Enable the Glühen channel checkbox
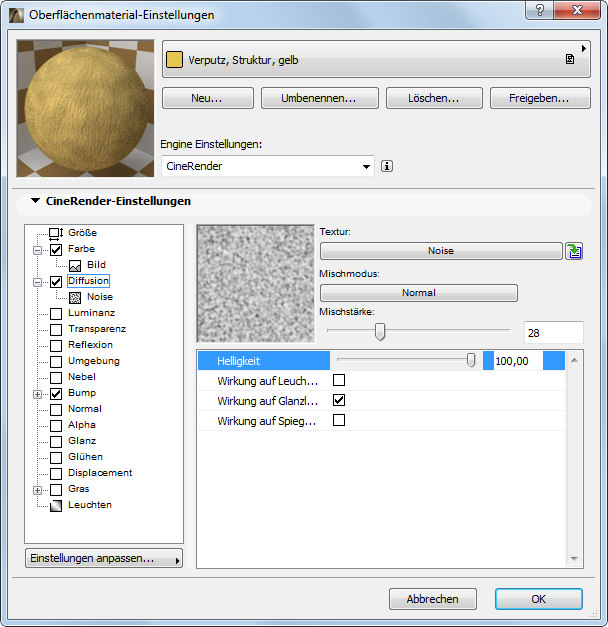Viewport: 608px width, 627px height. pyautogui.click(x=56, y=458)
